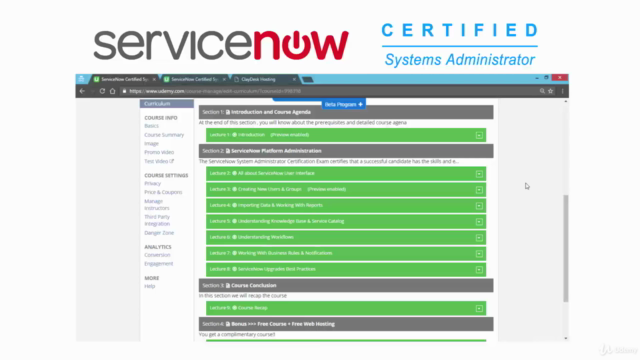Close the ClayDesk Hosting tab
This screenshot has height=360, width=640.
click(294, 79)
